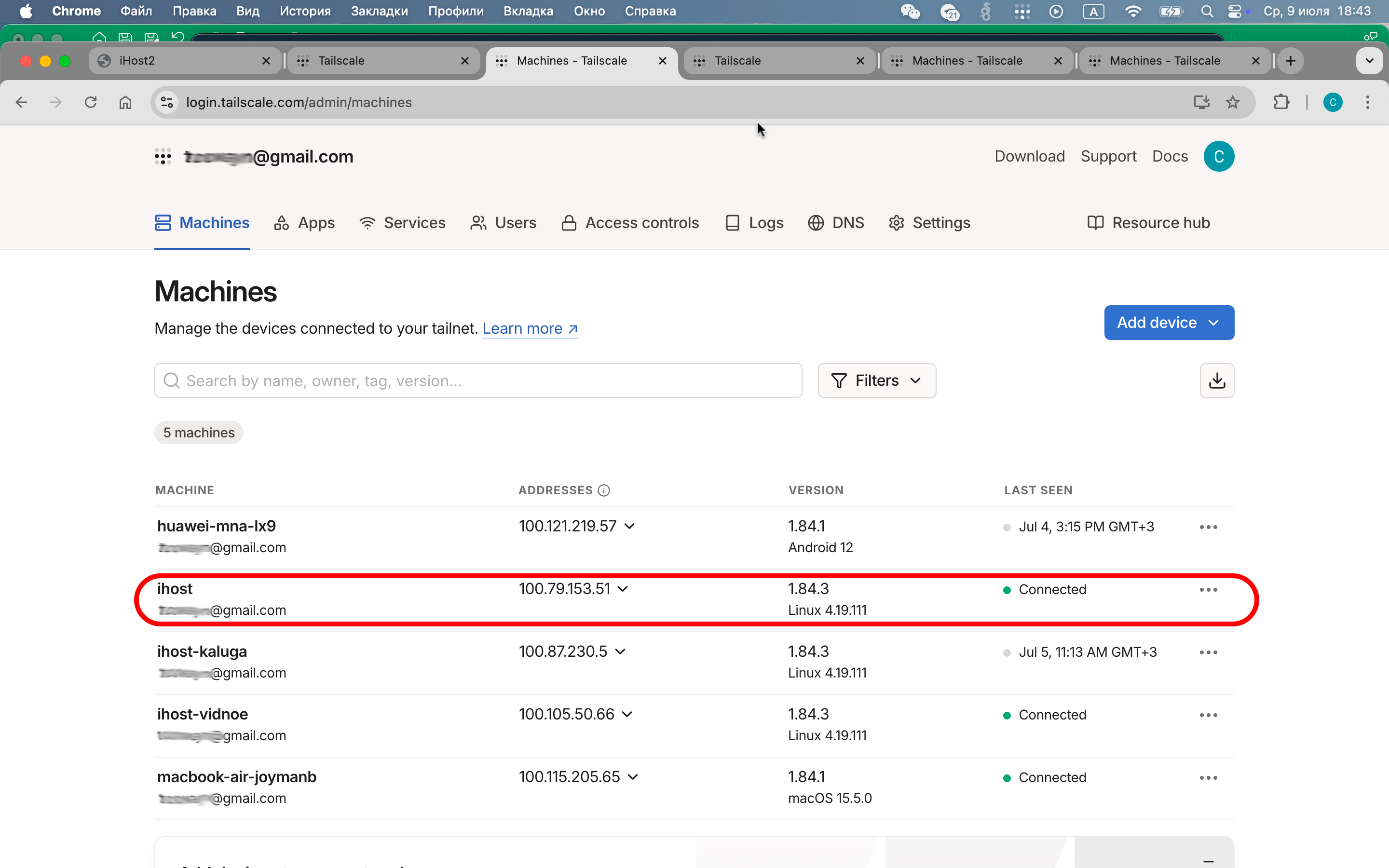Open the DNS tab
This screenshot has width=1389, height=868.
(x=836, y=223)
